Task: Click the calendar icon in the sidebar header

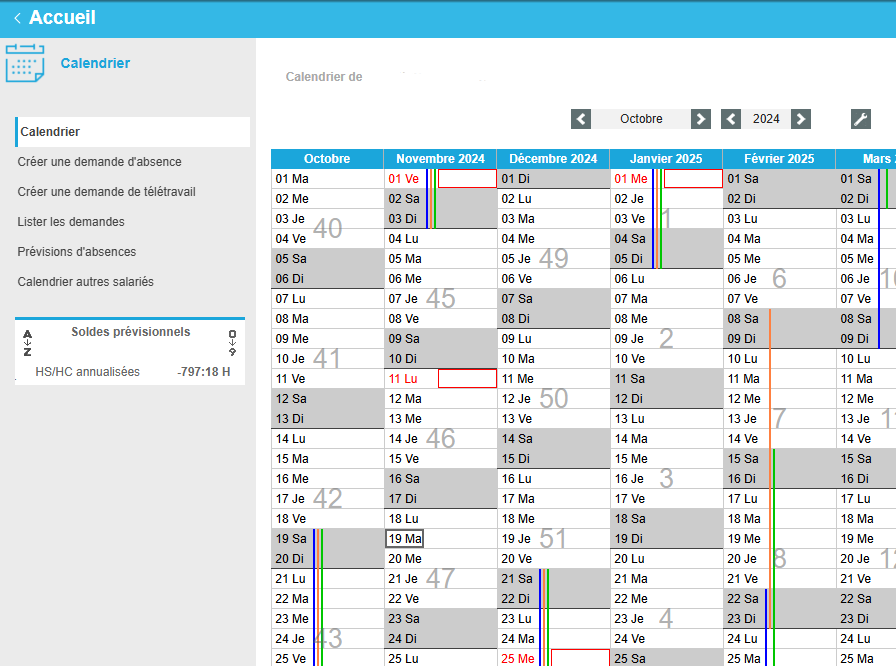Action: pos(25,63)
